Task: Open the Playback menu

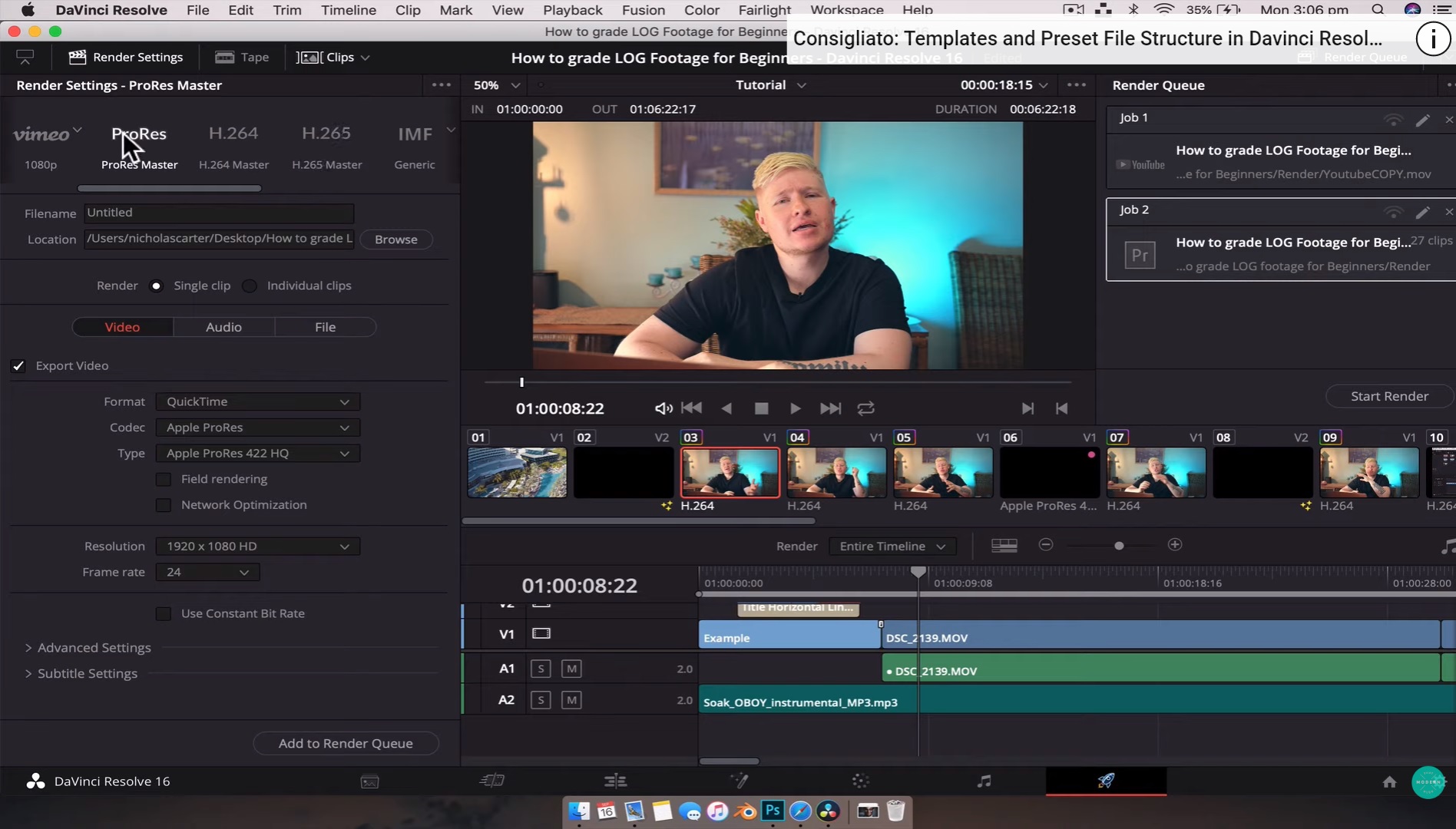Action: [572, 10]
